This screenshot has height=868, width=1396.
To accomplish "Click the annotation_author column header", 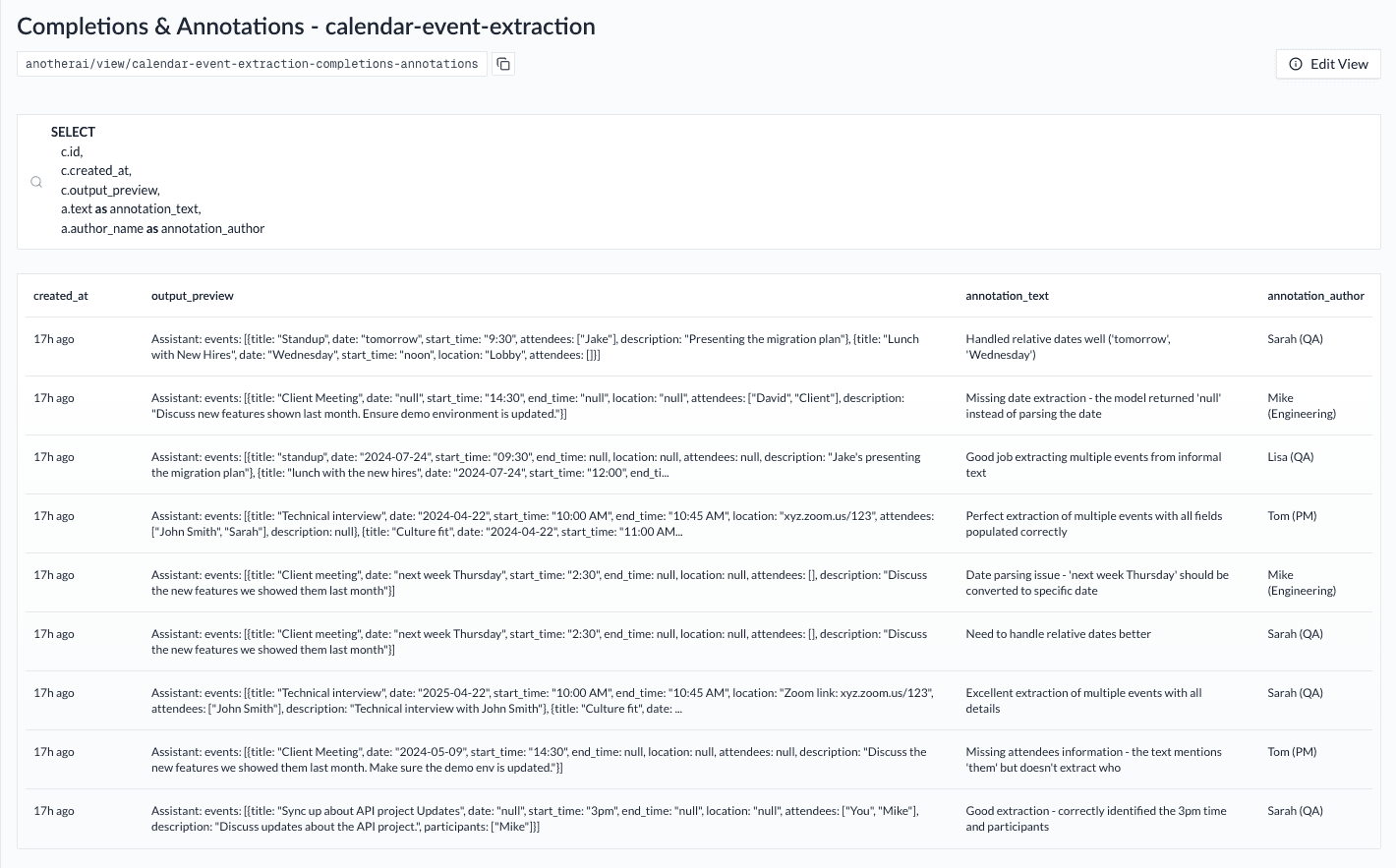I will pyautogui.click(x=1315, y=295).
